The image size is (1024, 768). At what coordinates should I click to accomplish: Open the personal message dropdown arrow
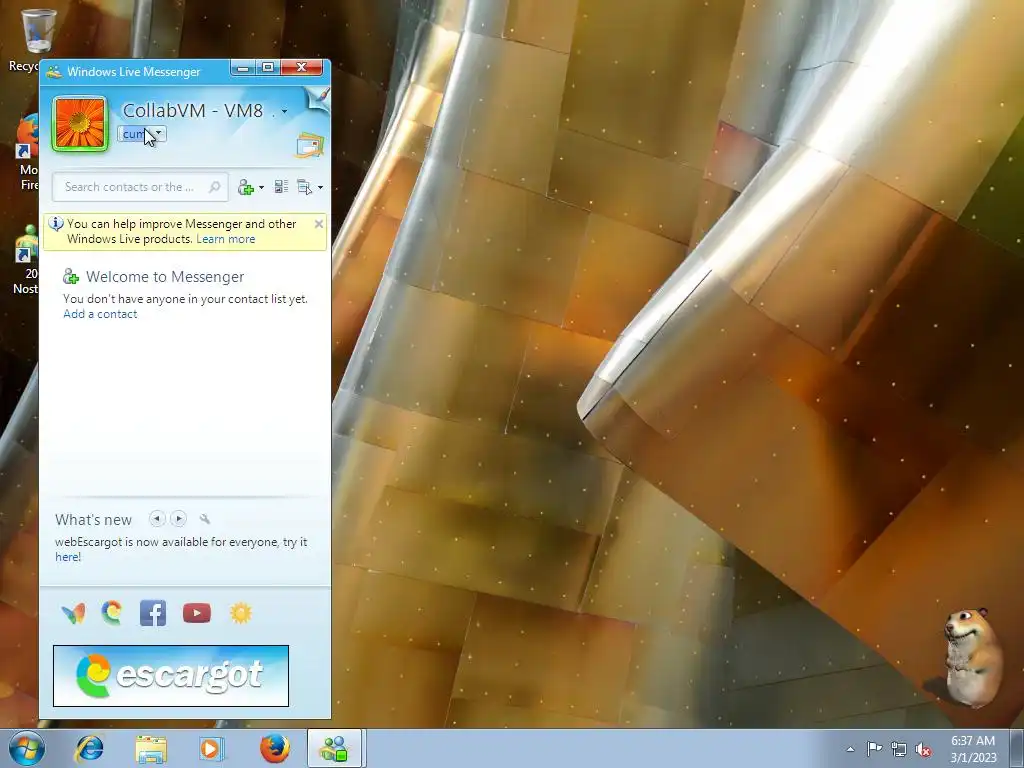click(159, 133)
